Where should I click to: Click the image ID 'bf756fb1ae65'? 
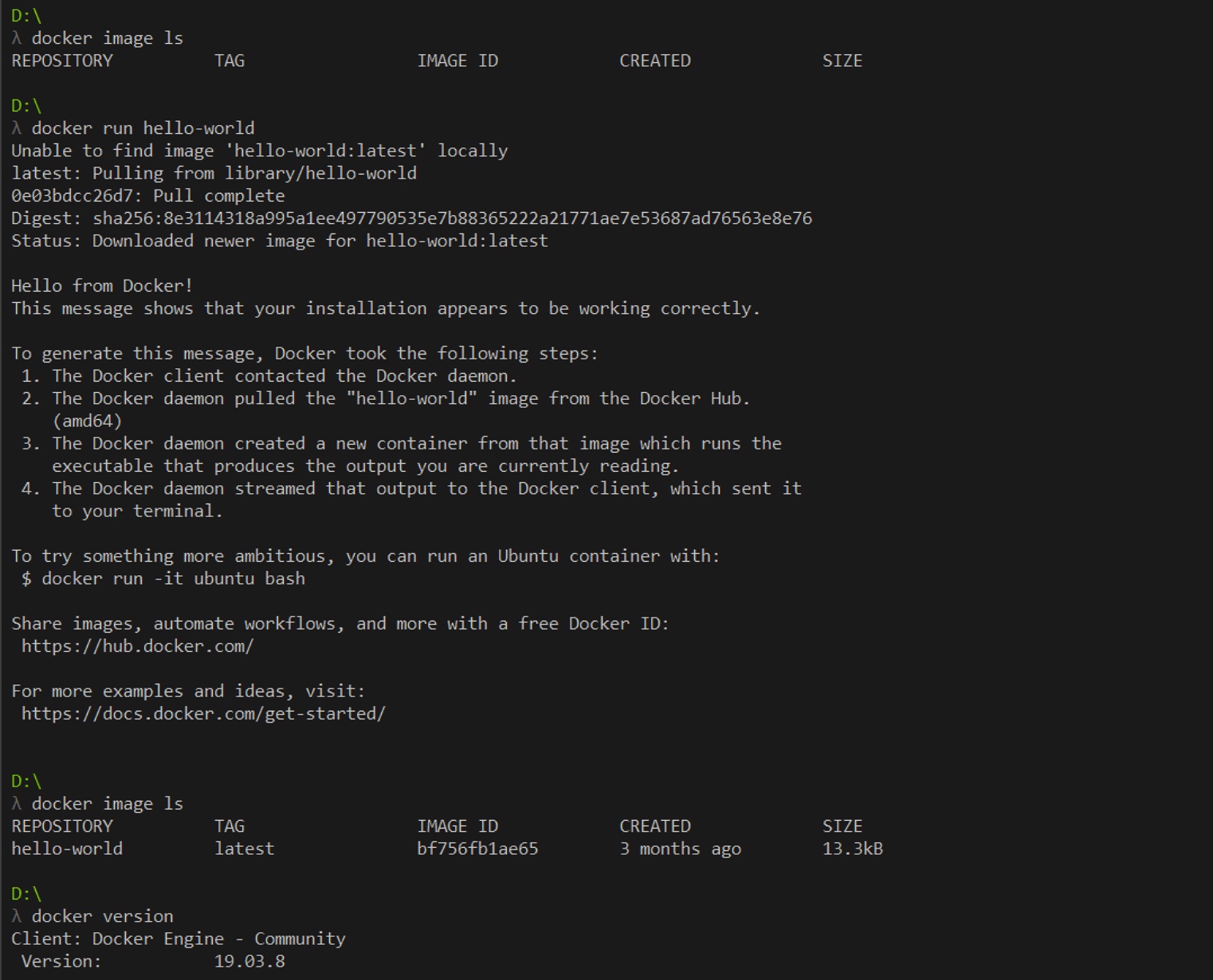[477, 849]
